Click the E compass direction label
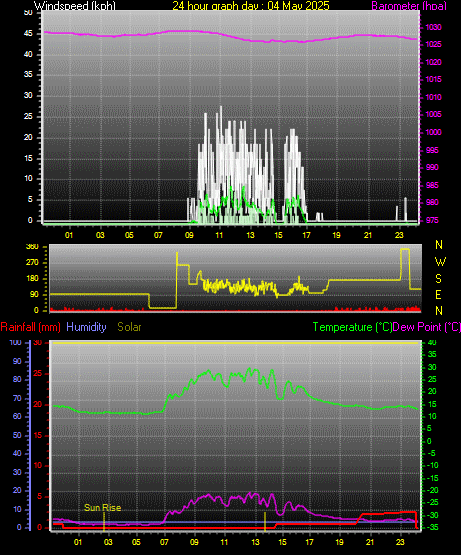The image size is (461, 555). [438, 295]
